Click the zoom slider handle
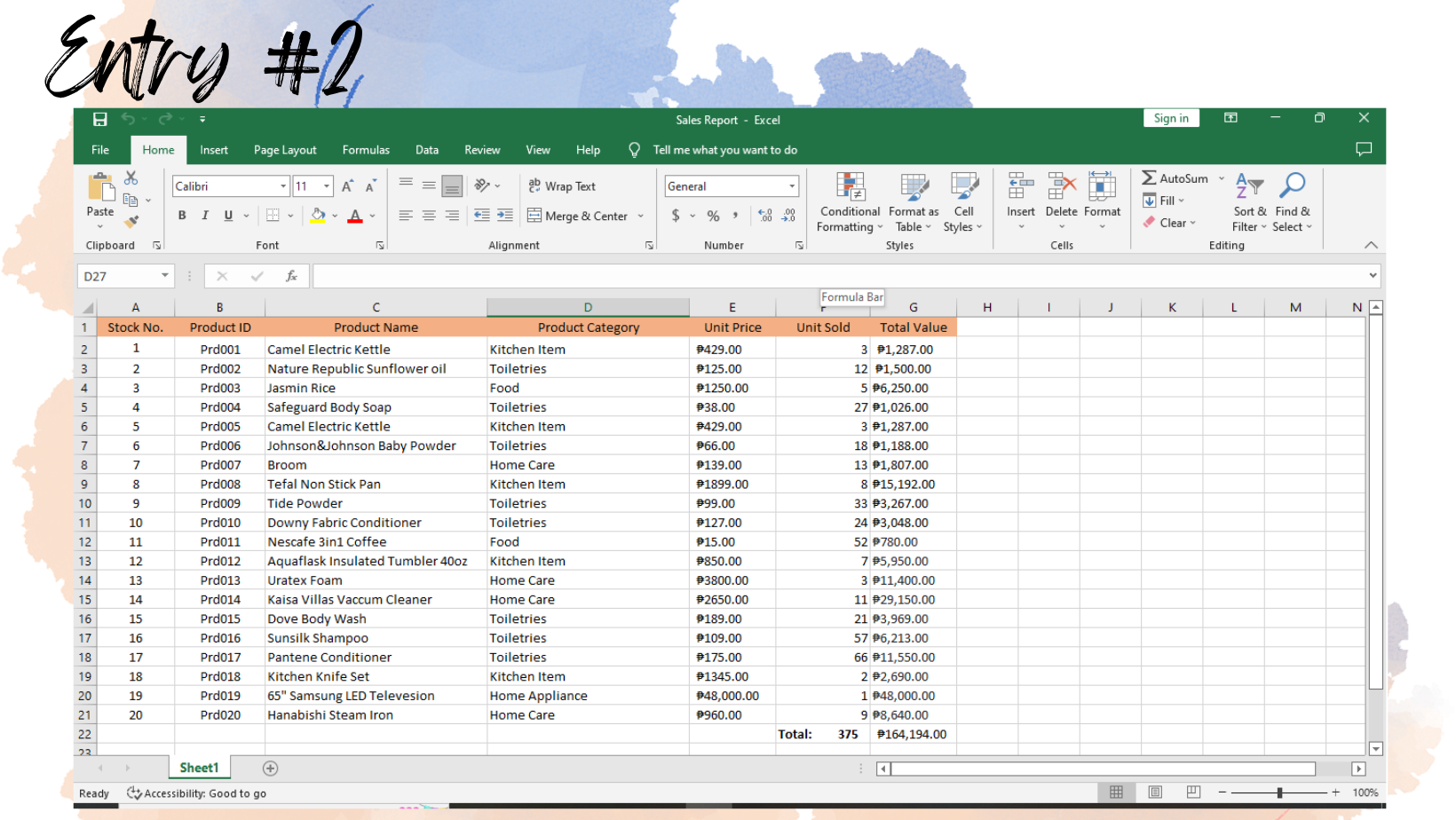The width and height of the screenshot is (1456, 820). 1279,792
